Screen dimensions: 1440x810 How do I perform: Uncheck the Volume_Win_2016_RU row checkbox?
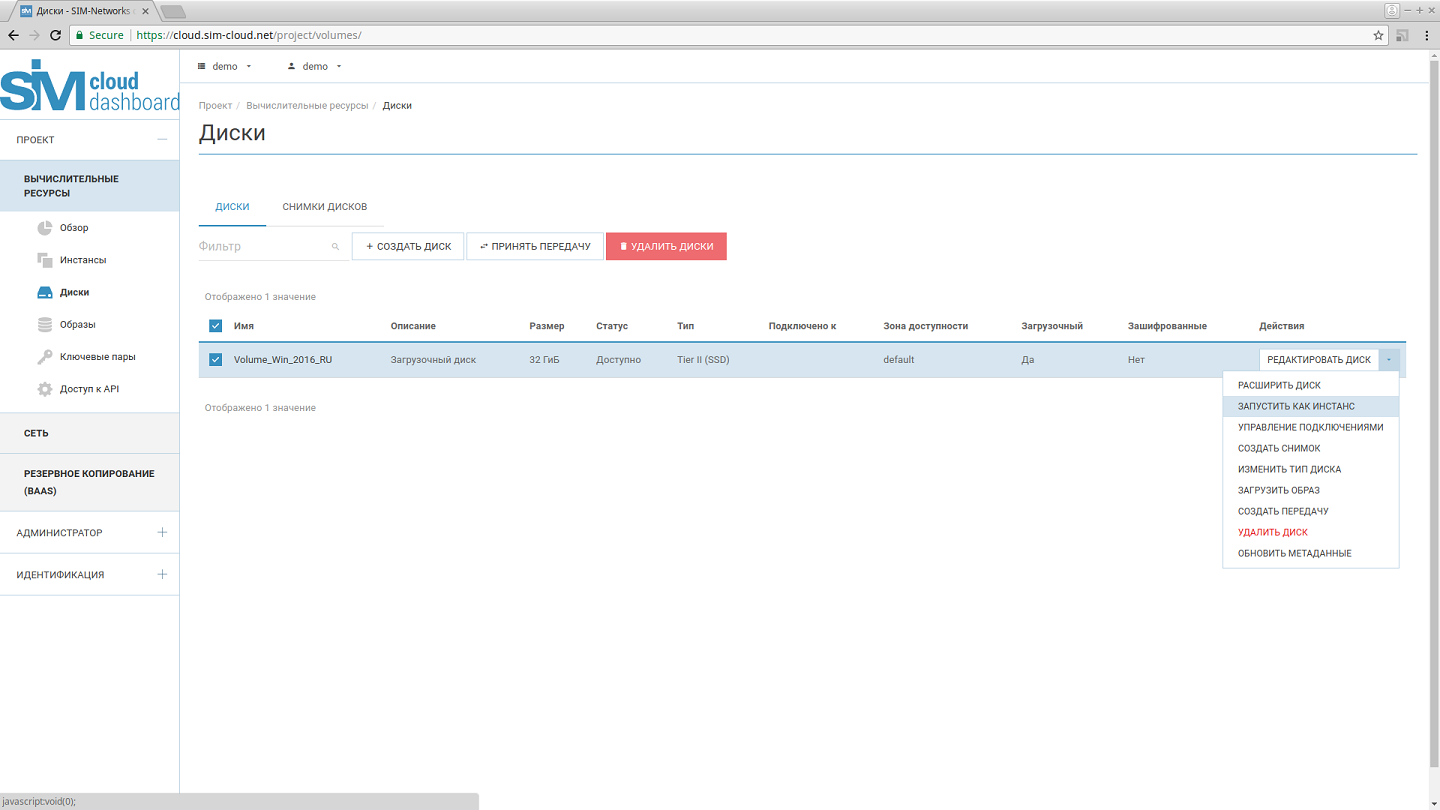[215, 360]
